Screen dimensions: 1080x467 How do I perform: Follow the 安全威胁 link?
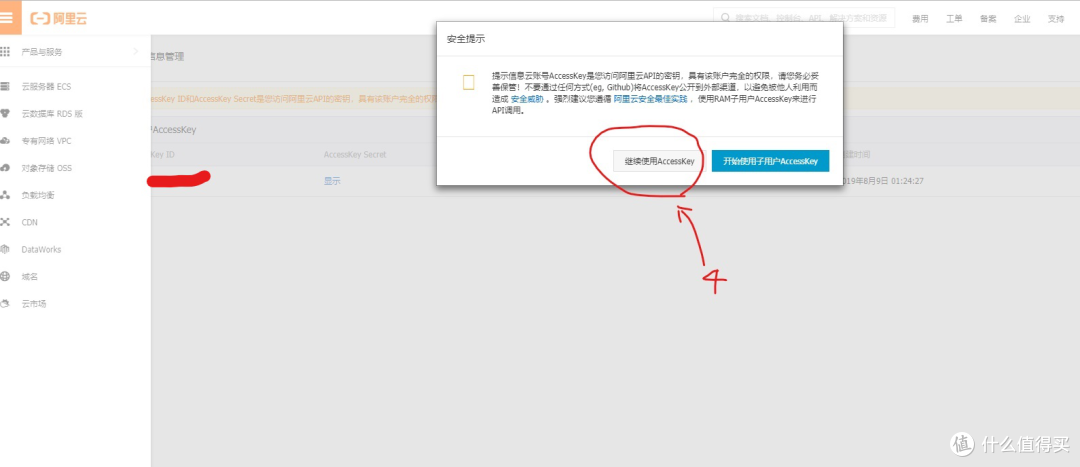tap(527, 99)
